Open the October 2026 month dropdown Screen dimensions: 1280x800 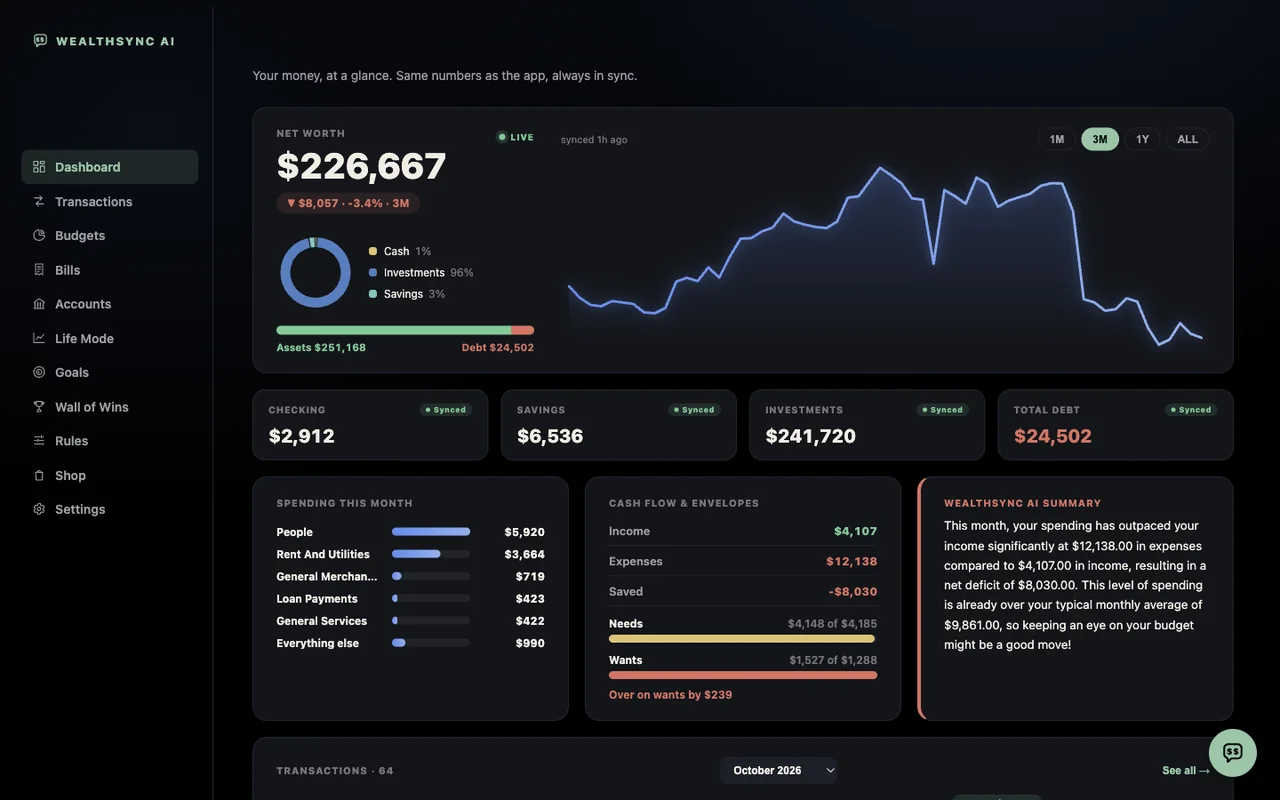coord(779,770)
